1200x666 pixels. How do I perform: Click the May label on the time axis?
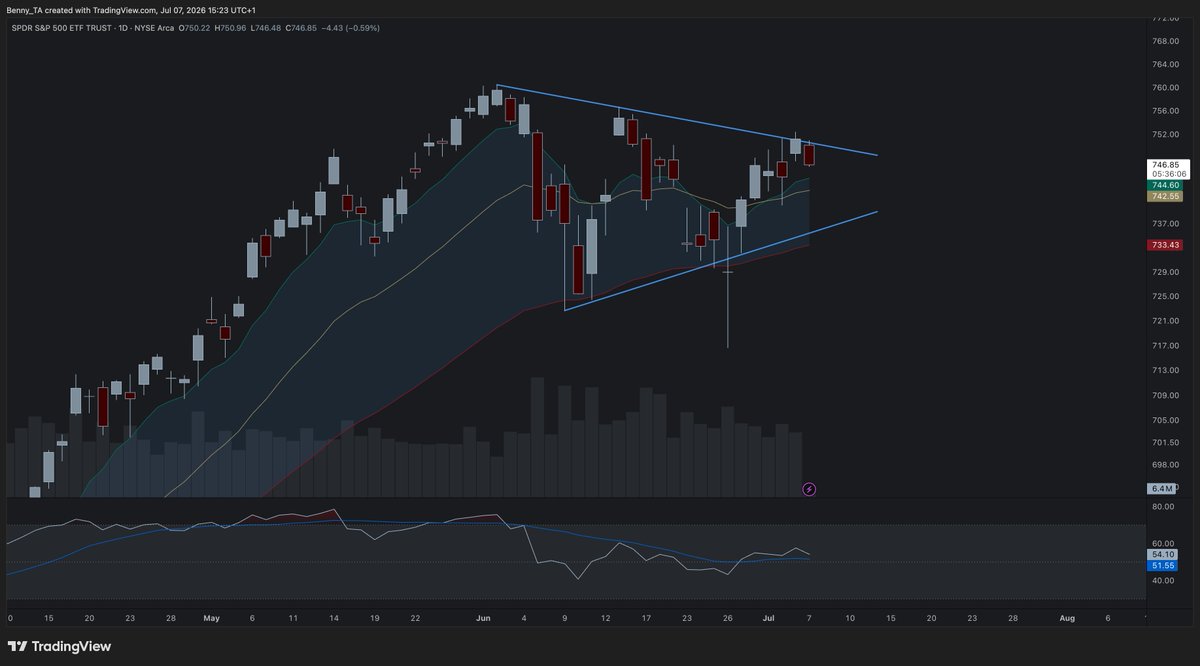[x=211, y=618]
